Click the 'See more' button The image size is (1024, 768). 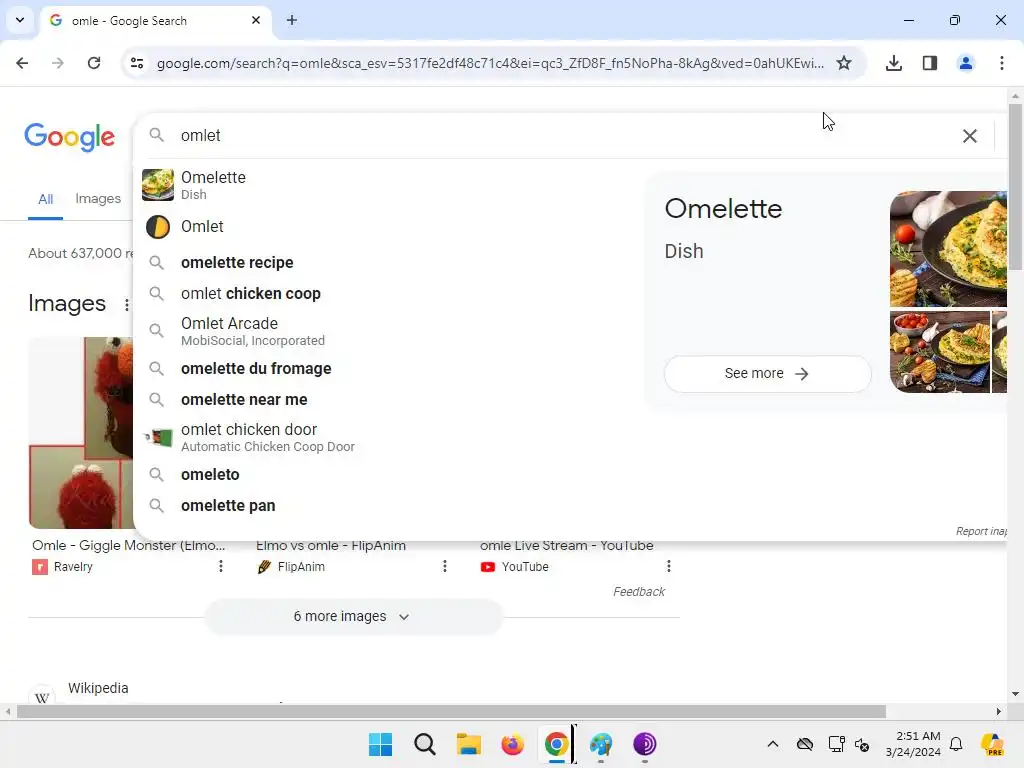[x=767, y=374]
